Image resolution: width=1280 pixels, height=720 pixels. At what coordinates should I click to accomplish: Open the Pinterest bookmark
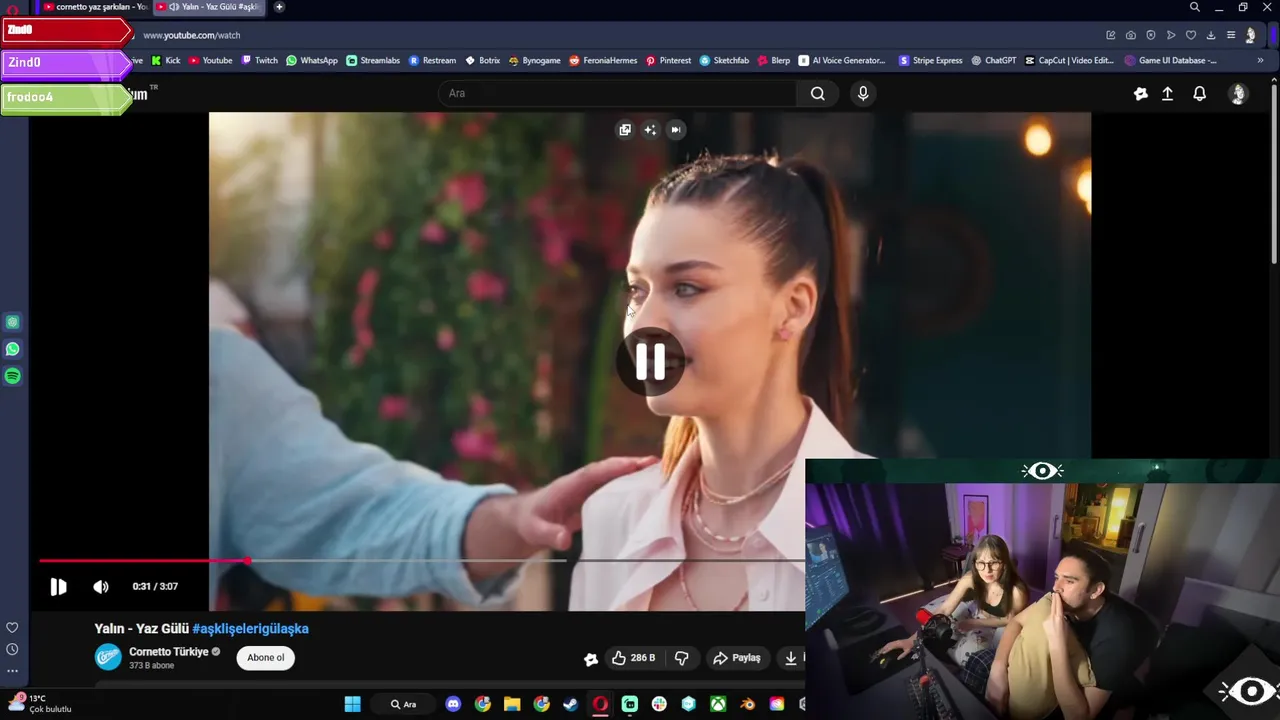(x=668, y=60)
